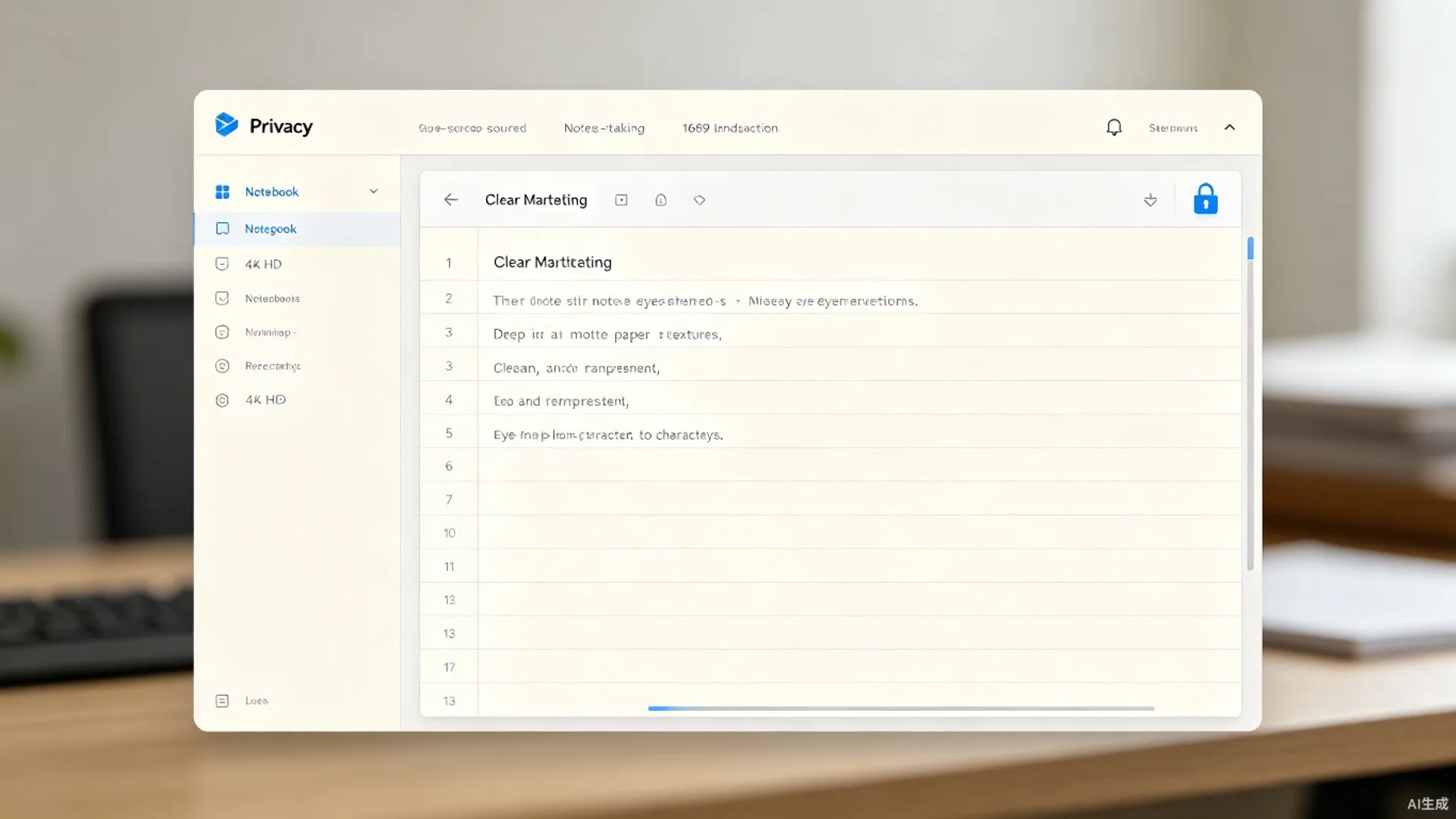Click the Clear Martiteating heading on line 1
The width and height of the screenshot is (1456, 819).
click(x=552, y=262)
